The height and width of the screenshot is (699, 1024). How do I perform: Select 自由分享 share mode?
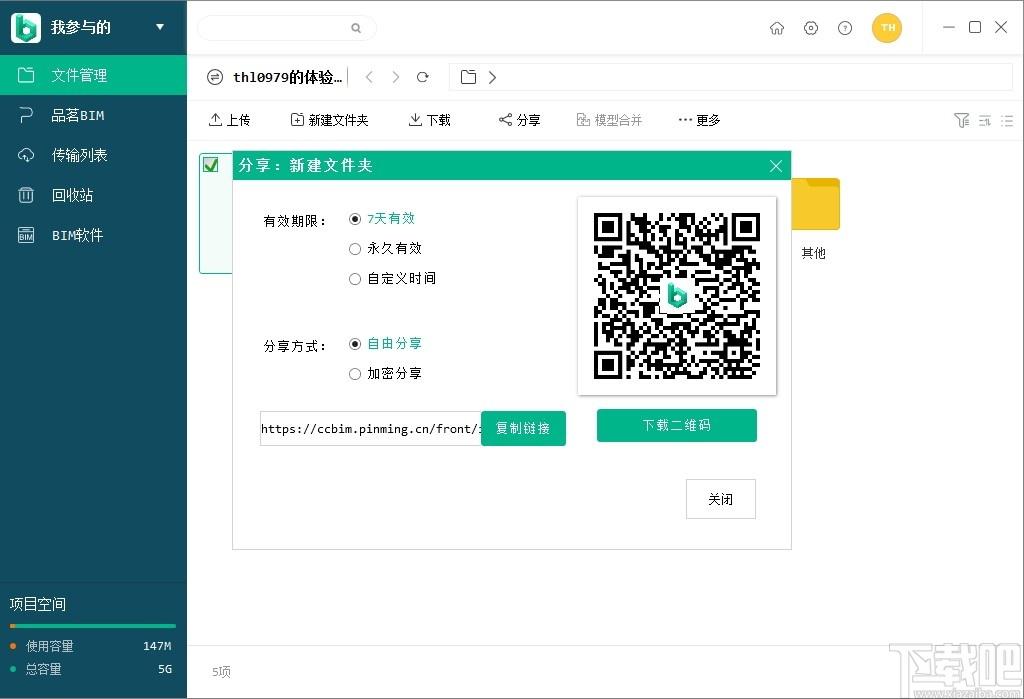click(385, 344)
